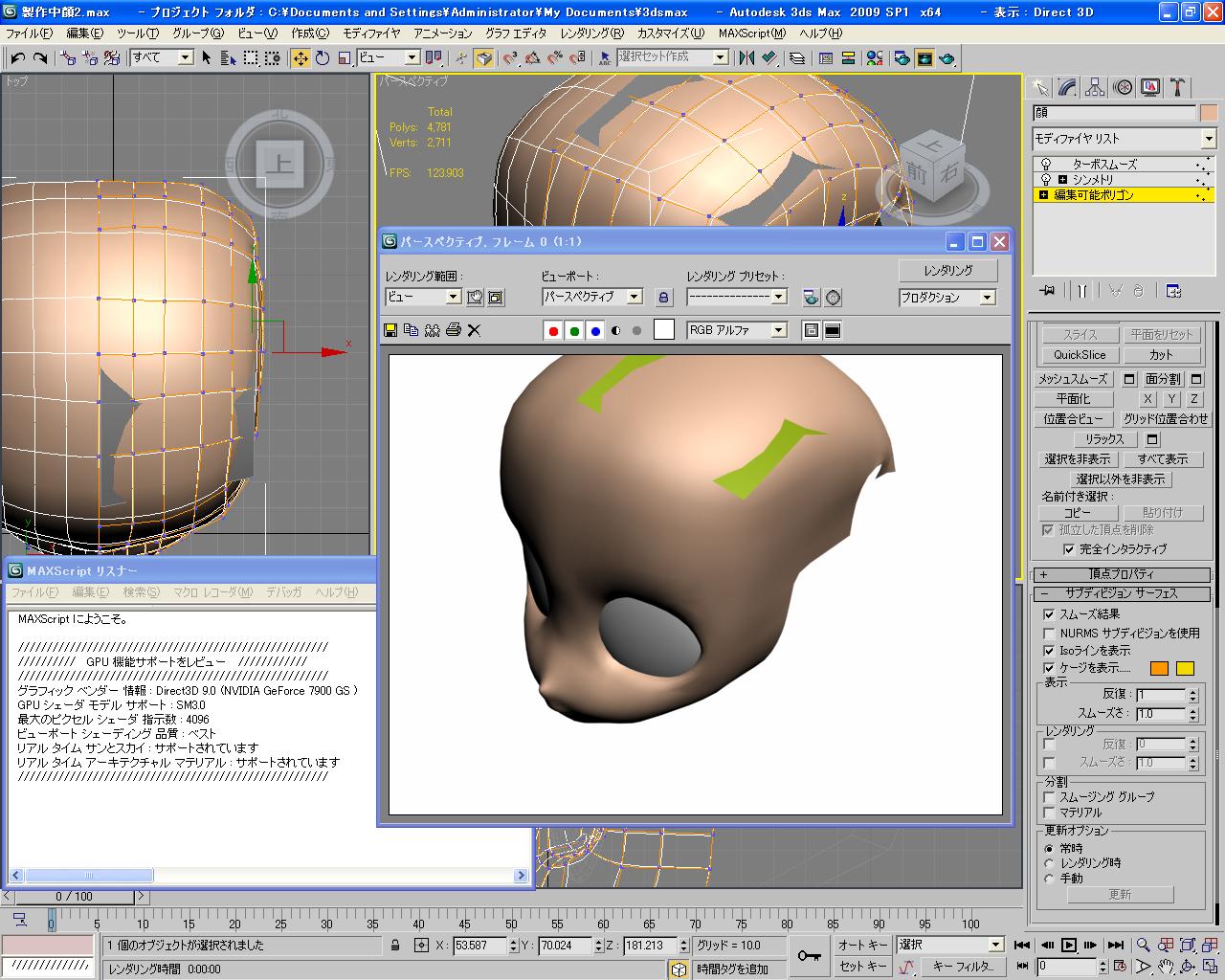Click the object color swatch beside 顔
This screenshot has width=1225, height=980.
[x=1209, y=113]
